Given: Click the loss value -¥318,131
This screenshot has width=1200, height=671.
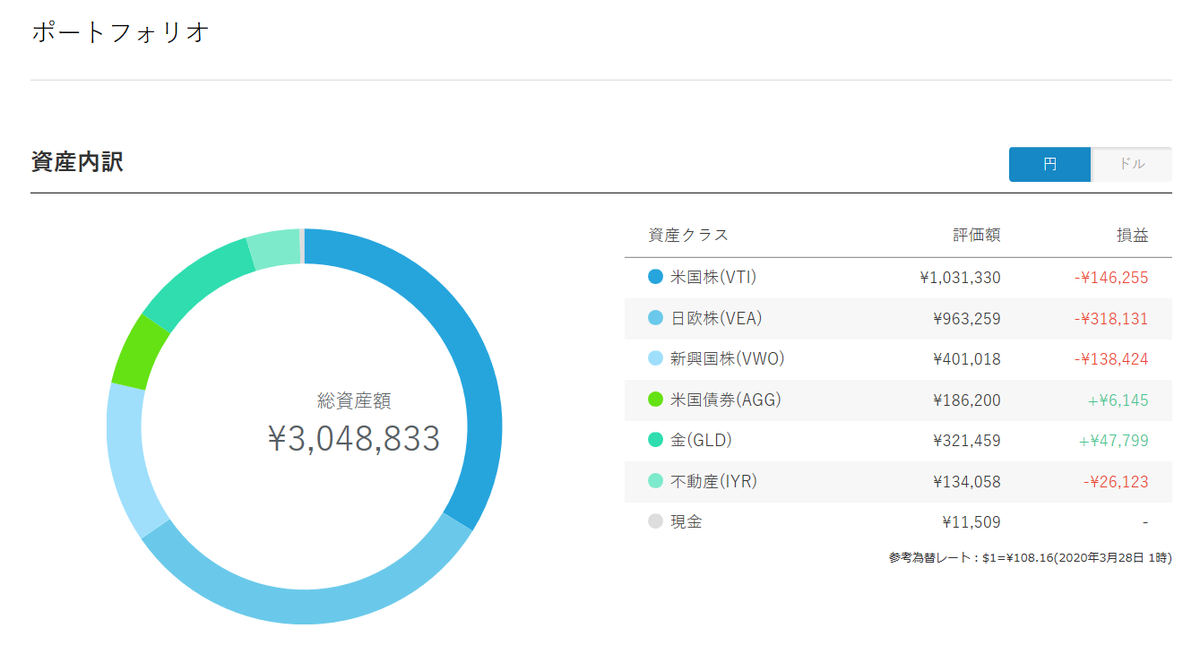Looking at the screenshot, I should click(1112, 319).
